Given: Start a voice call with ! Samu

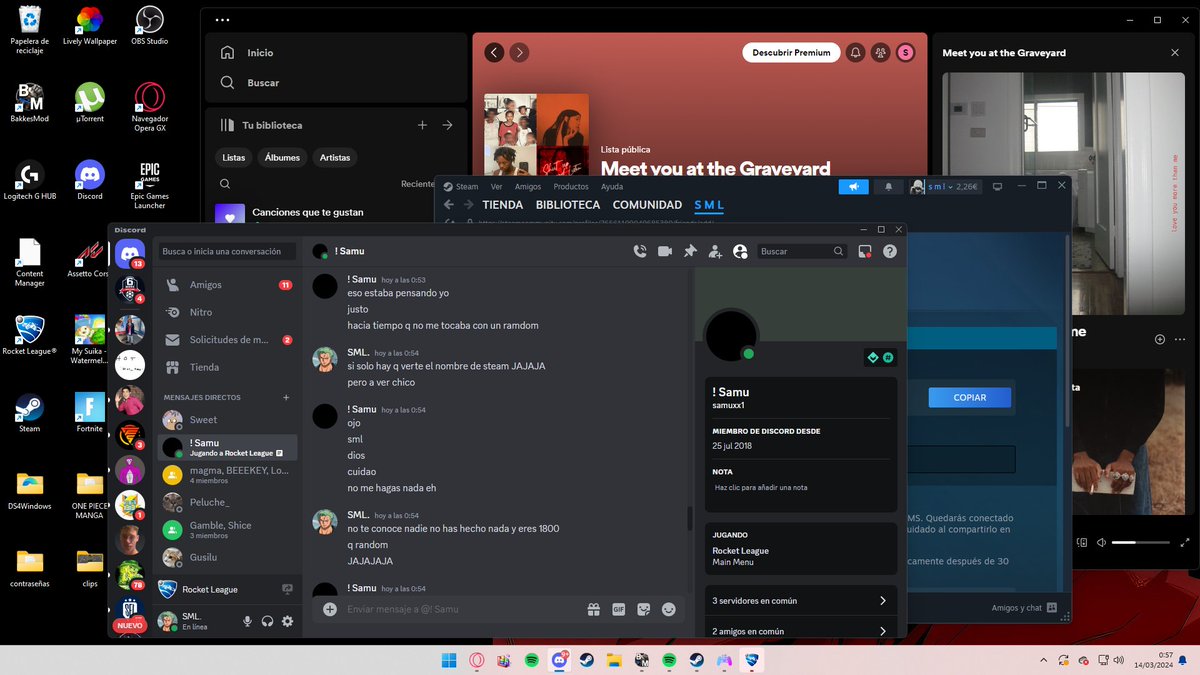Looking at the screenshot, I should click(x=640, y=252).
